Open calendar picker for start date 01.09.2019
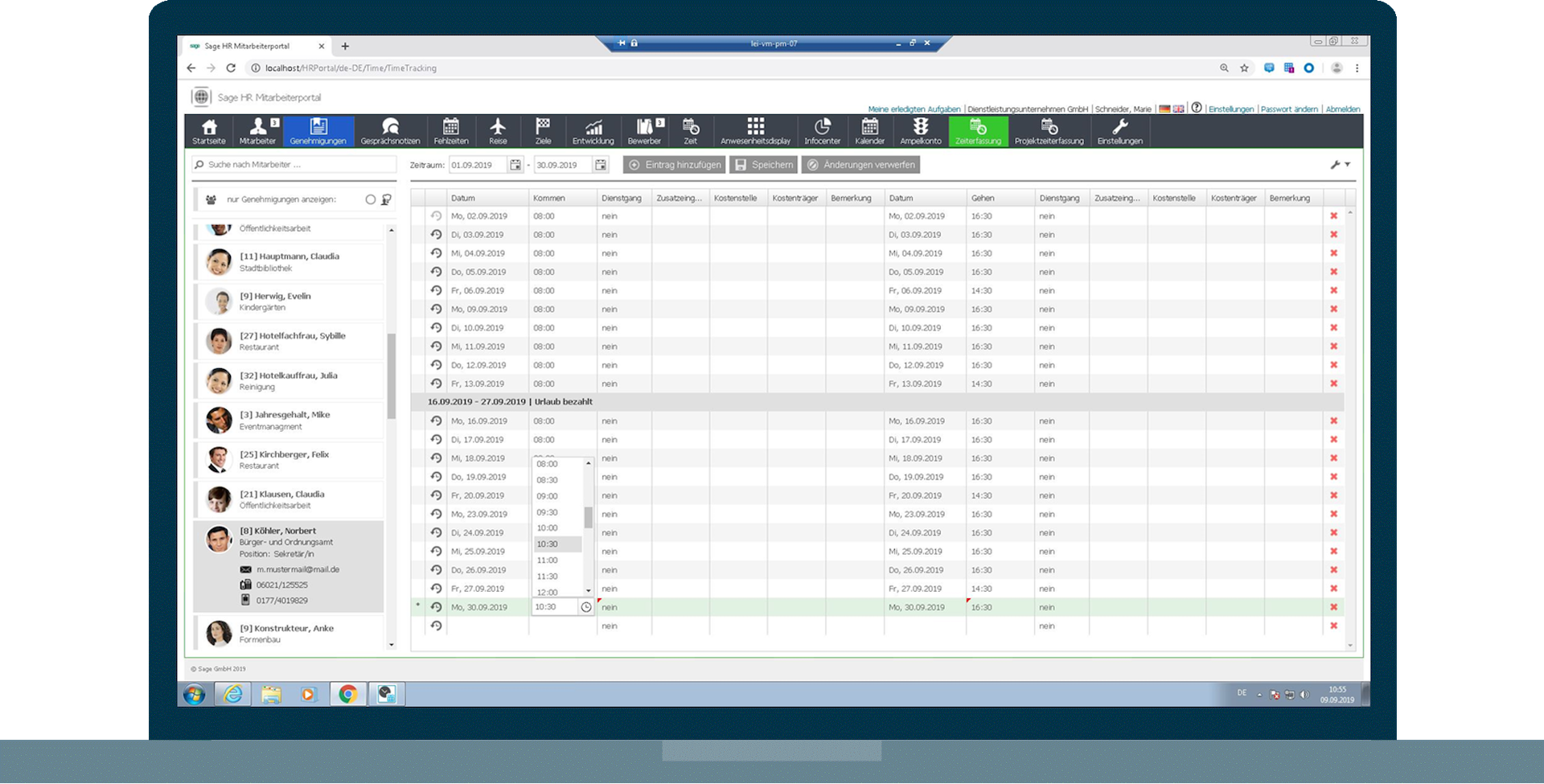 pos(515,165)
